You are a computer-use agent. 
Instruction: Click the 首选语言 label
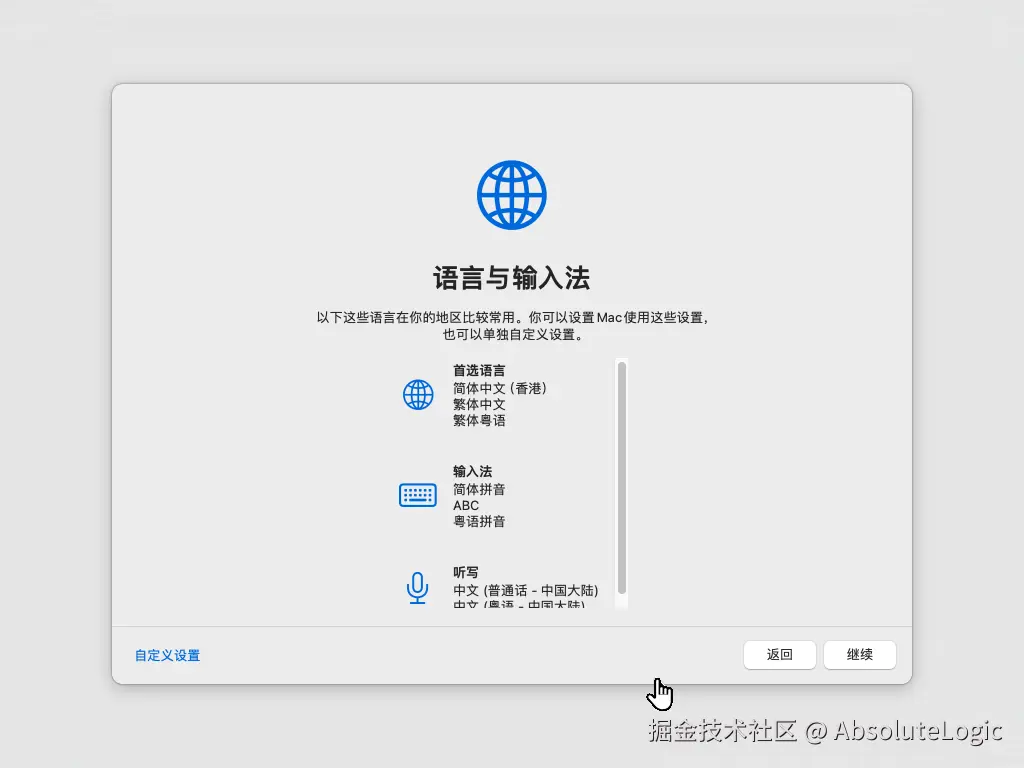pos(479,370)
